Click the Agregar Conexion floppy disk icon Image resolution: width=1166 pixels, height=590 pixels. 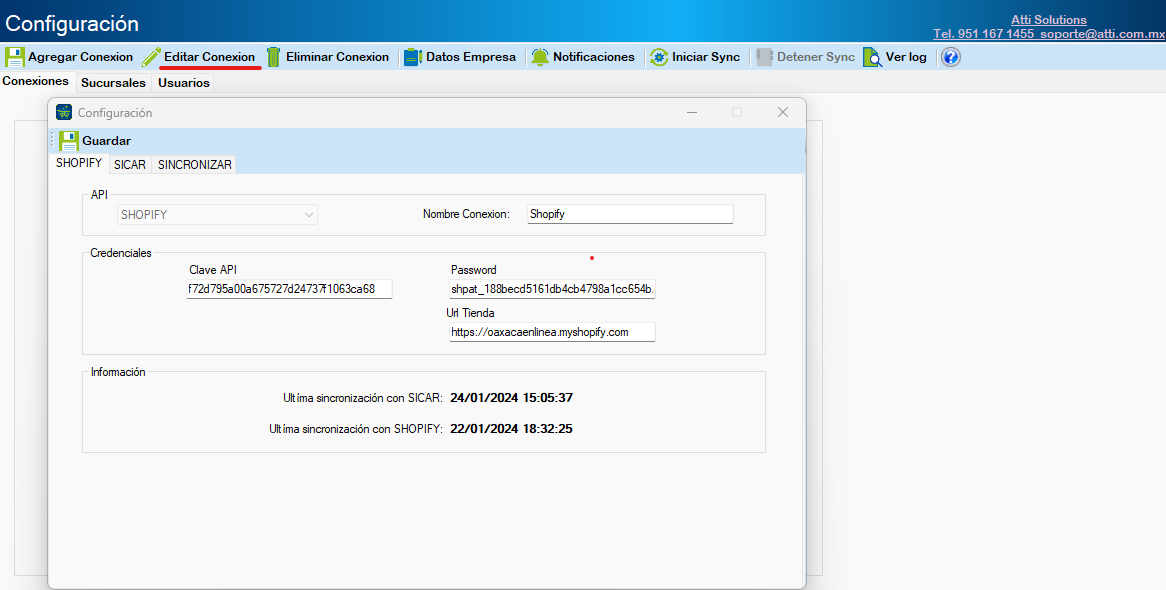click(x=15, y=57)
